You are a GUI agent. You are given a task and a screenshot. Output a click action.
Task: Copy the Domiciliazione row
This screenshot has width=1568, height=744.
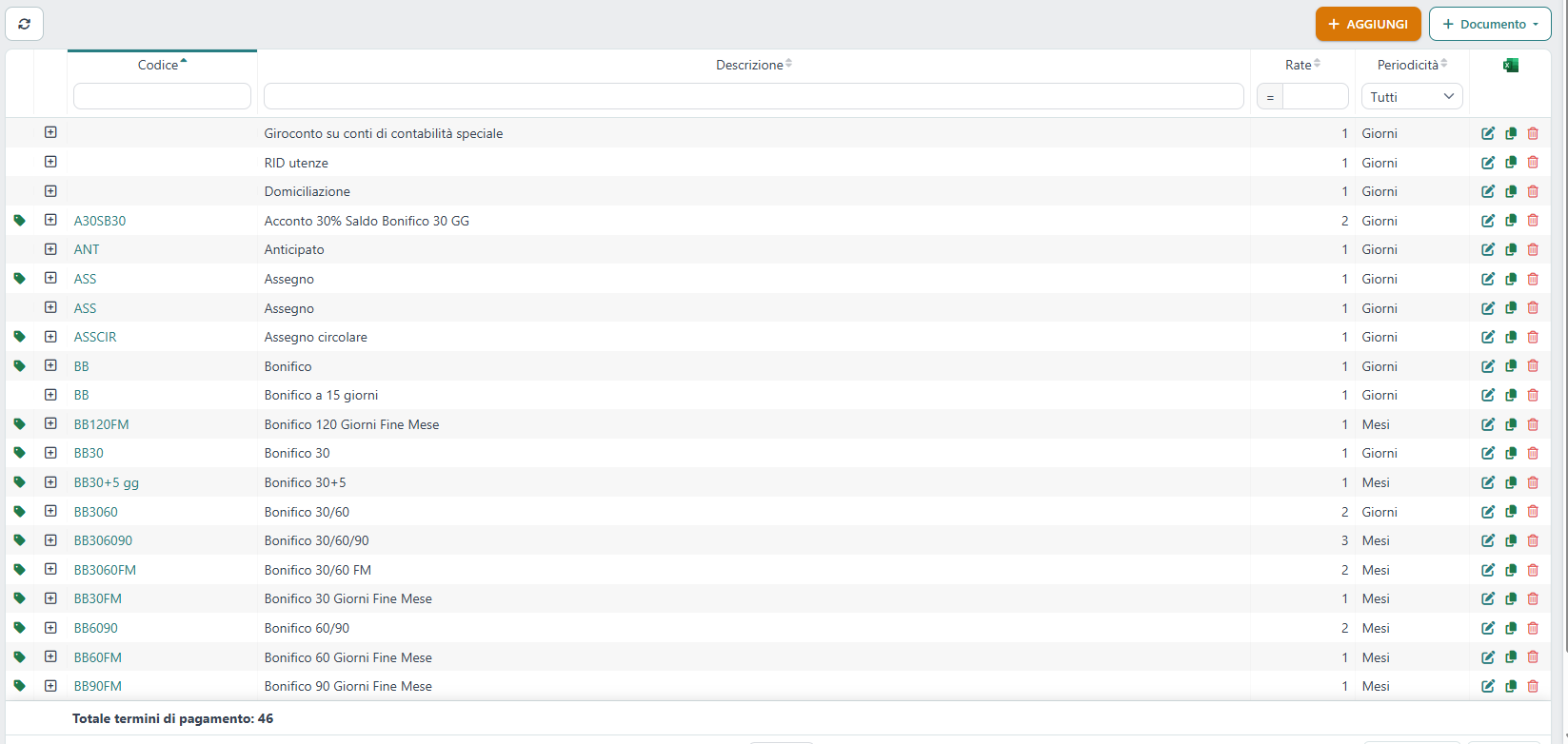click(1510, 191)
